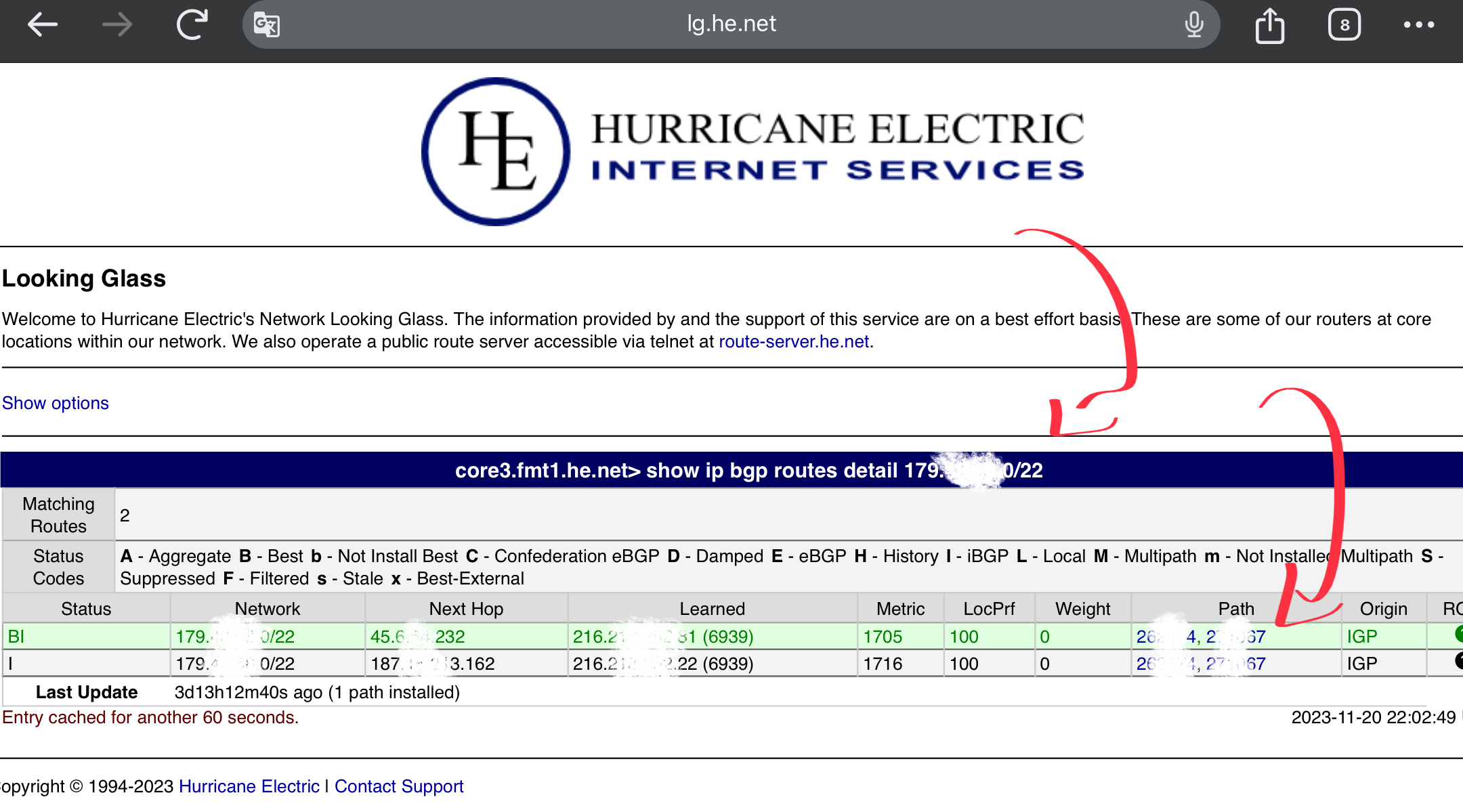Open the share sheet icon
The width and height of the screenshot is (1463, 812).
(1269, 25)
